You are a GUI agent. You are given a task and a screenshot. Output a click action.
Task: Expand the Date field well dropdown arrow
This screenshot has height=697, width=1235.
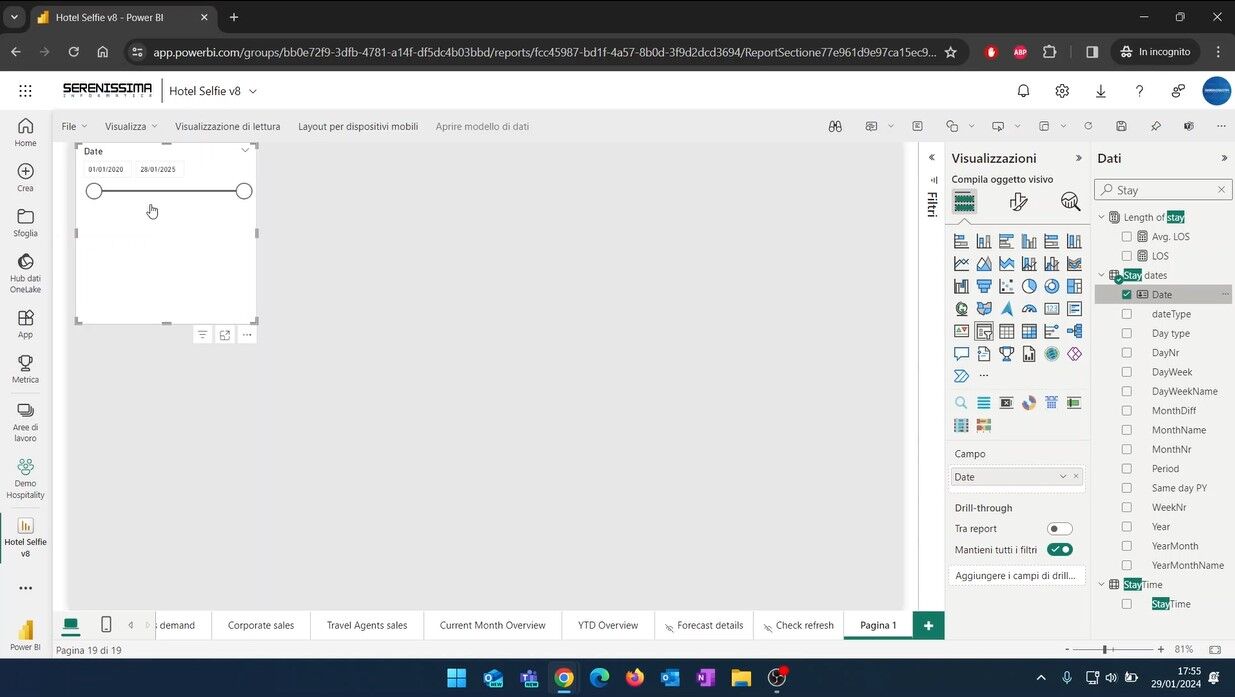(x=1063, y=477)
